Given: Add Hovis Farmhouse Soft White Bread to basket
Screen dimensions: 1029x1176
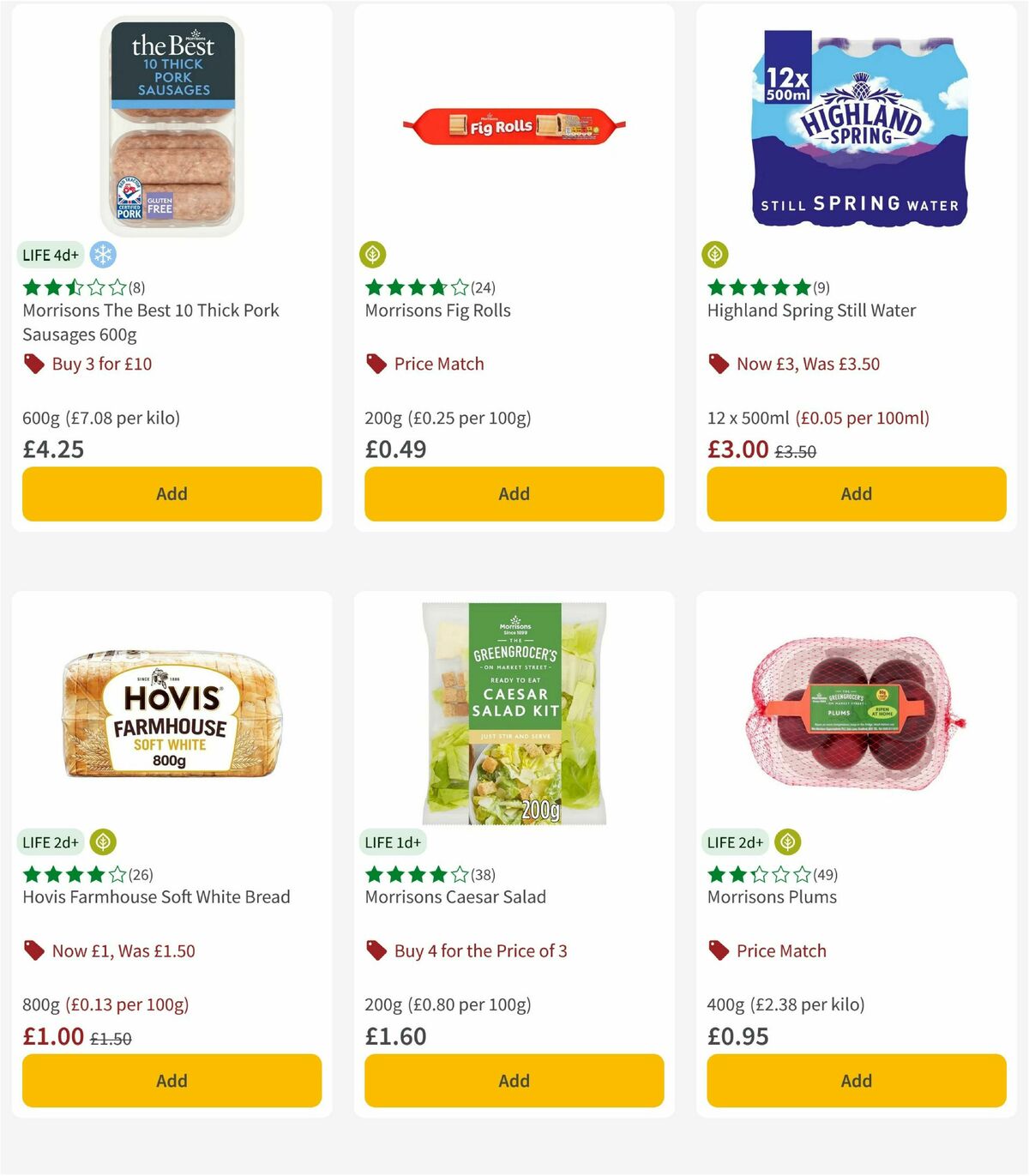Looking at the screenshot, I should [x=171, y=1081].
